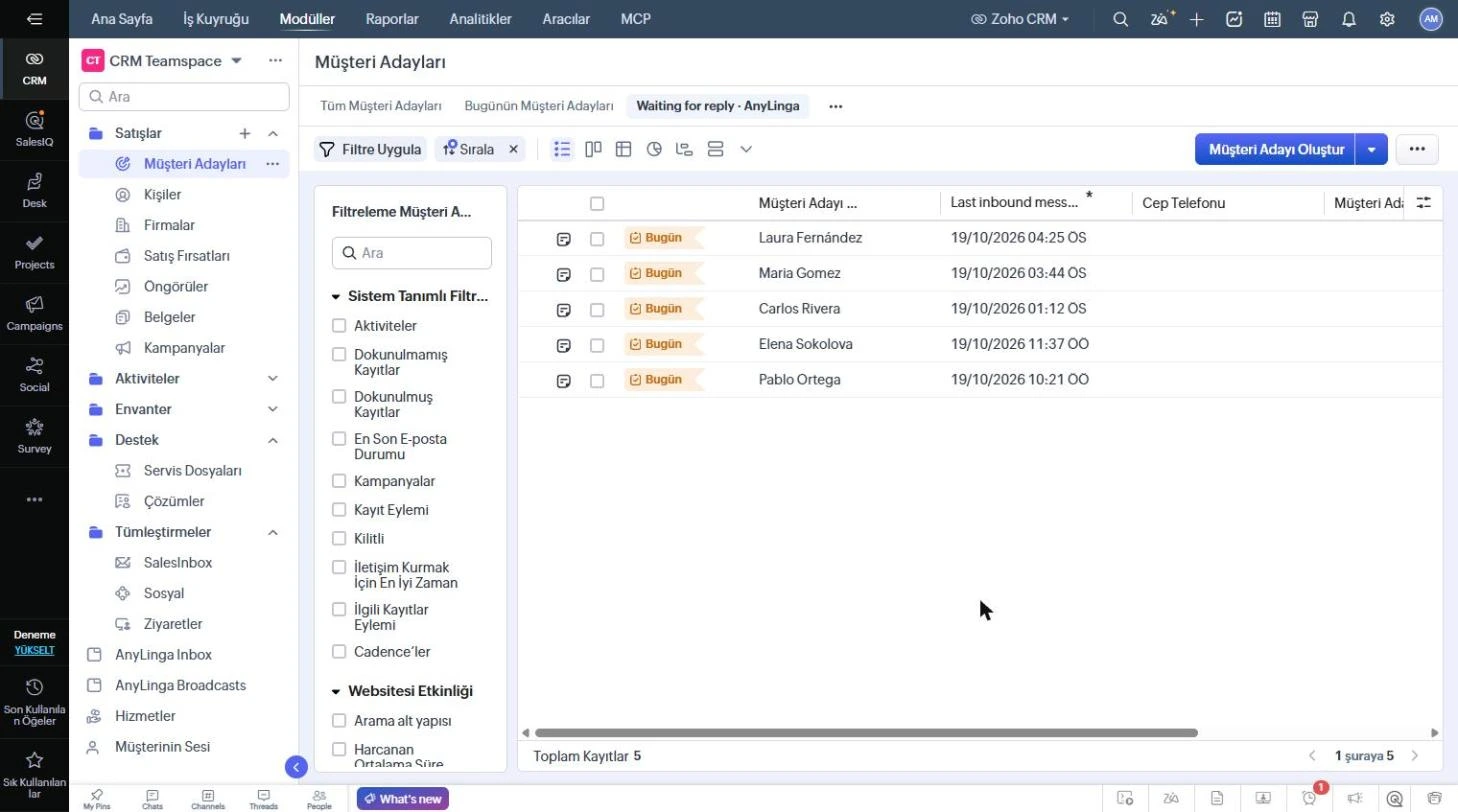Click the notifications bell icon

tap(1348, 19)
